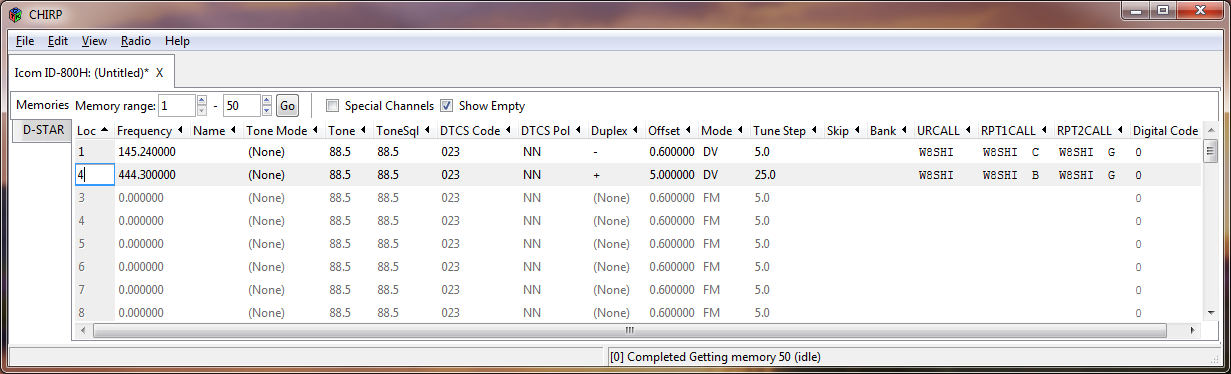Switch to the Memories side tab

(x=42, y=105)
